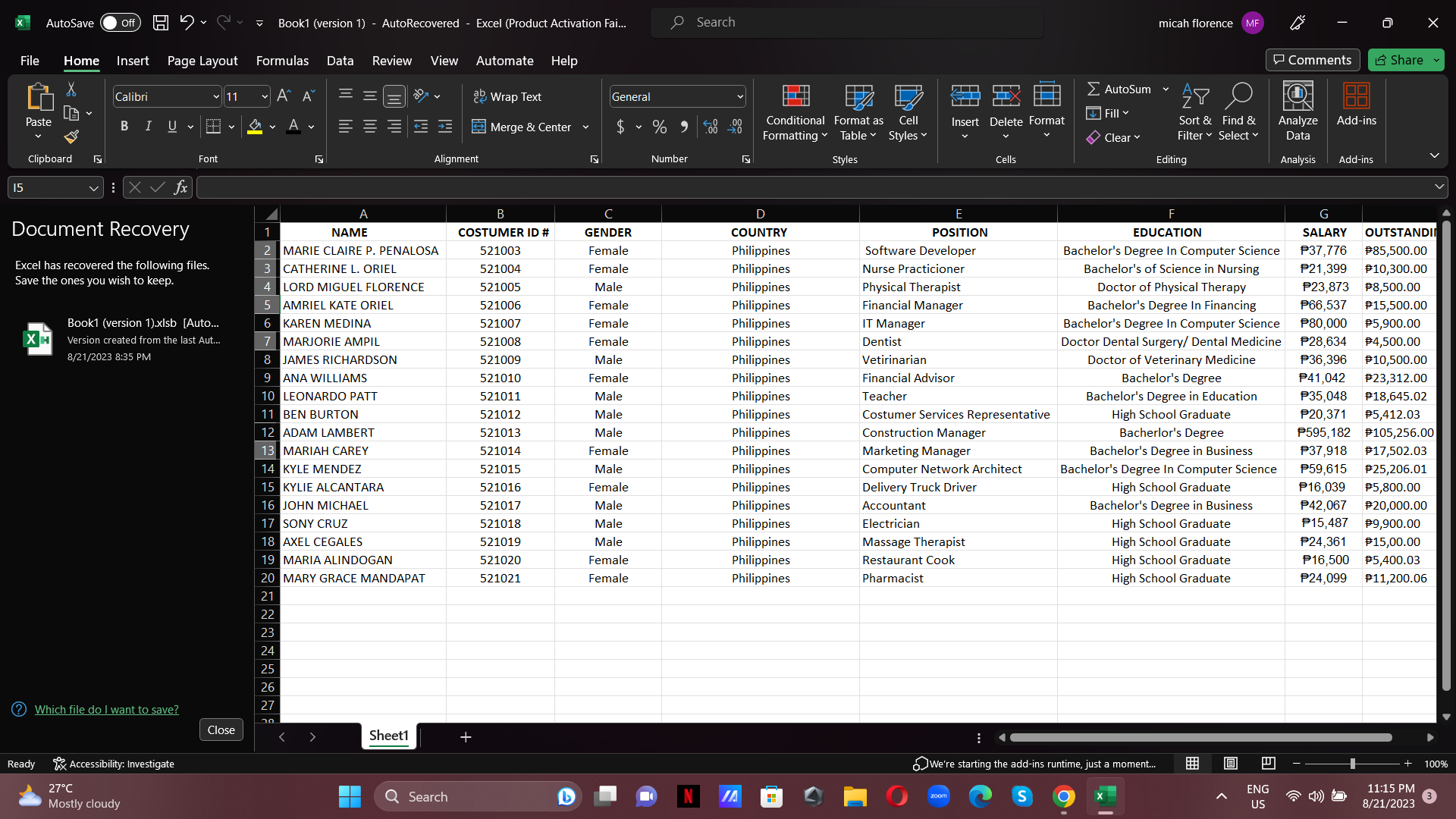1456x819 pixels.
Task: Toggle Bold formatting
Action: click(x=124, y=127)
